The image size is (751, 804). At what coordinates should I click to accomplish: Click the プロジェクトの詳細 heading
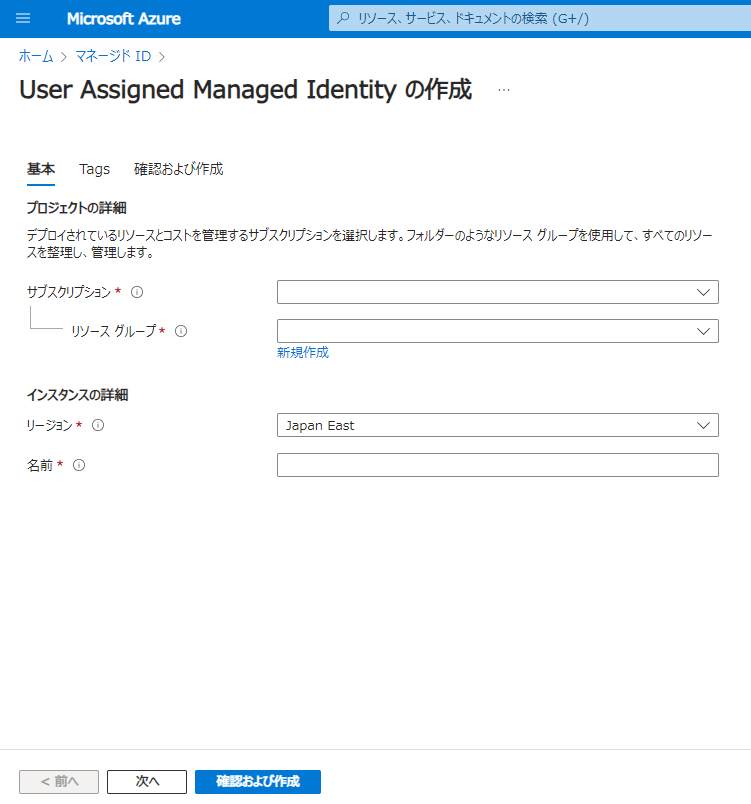(x=76, y=208)
